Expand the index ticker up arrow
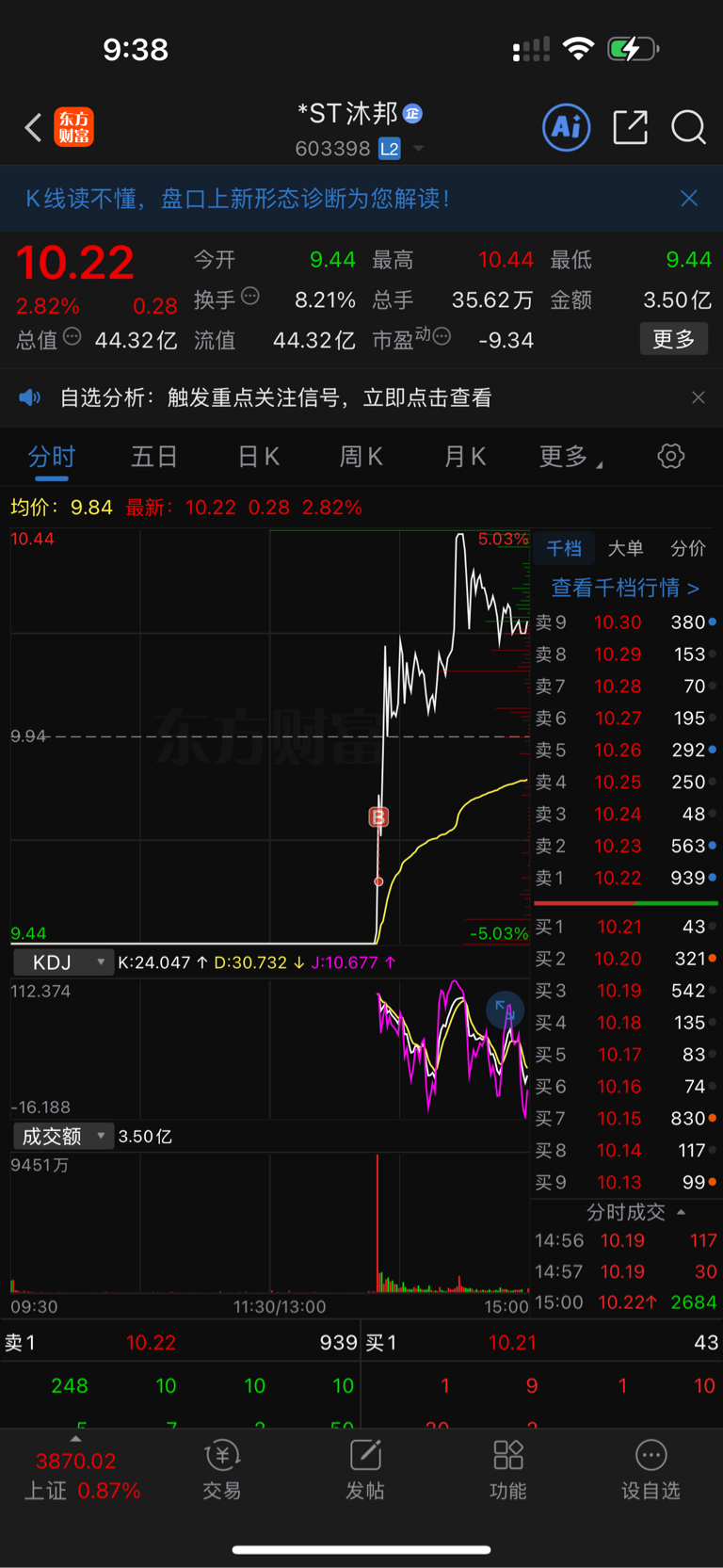The width and height of the screenshot is (723, 1568). [75, 1439]
